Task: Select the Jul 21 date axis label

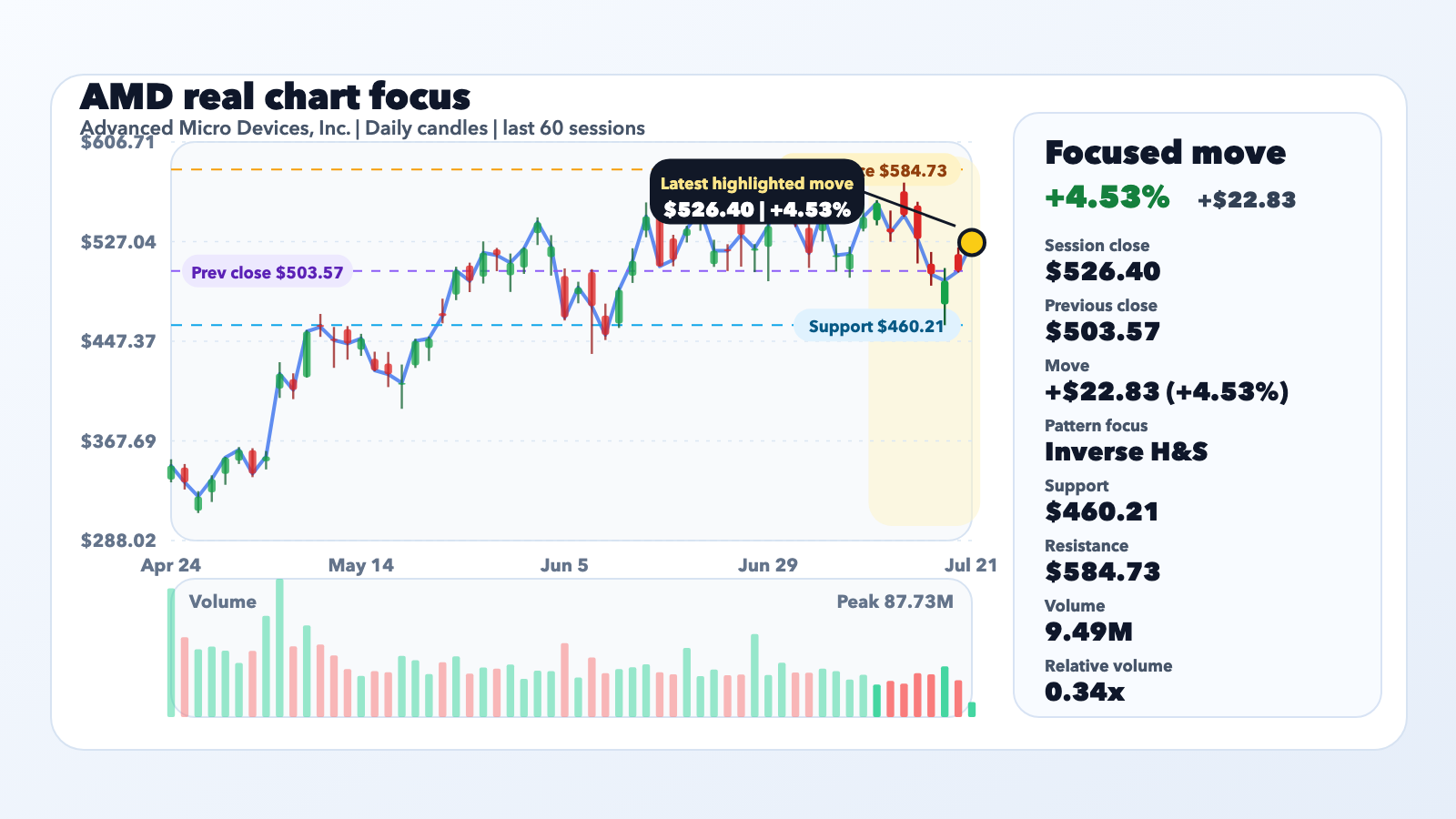Action: click(x=971, y=565)
